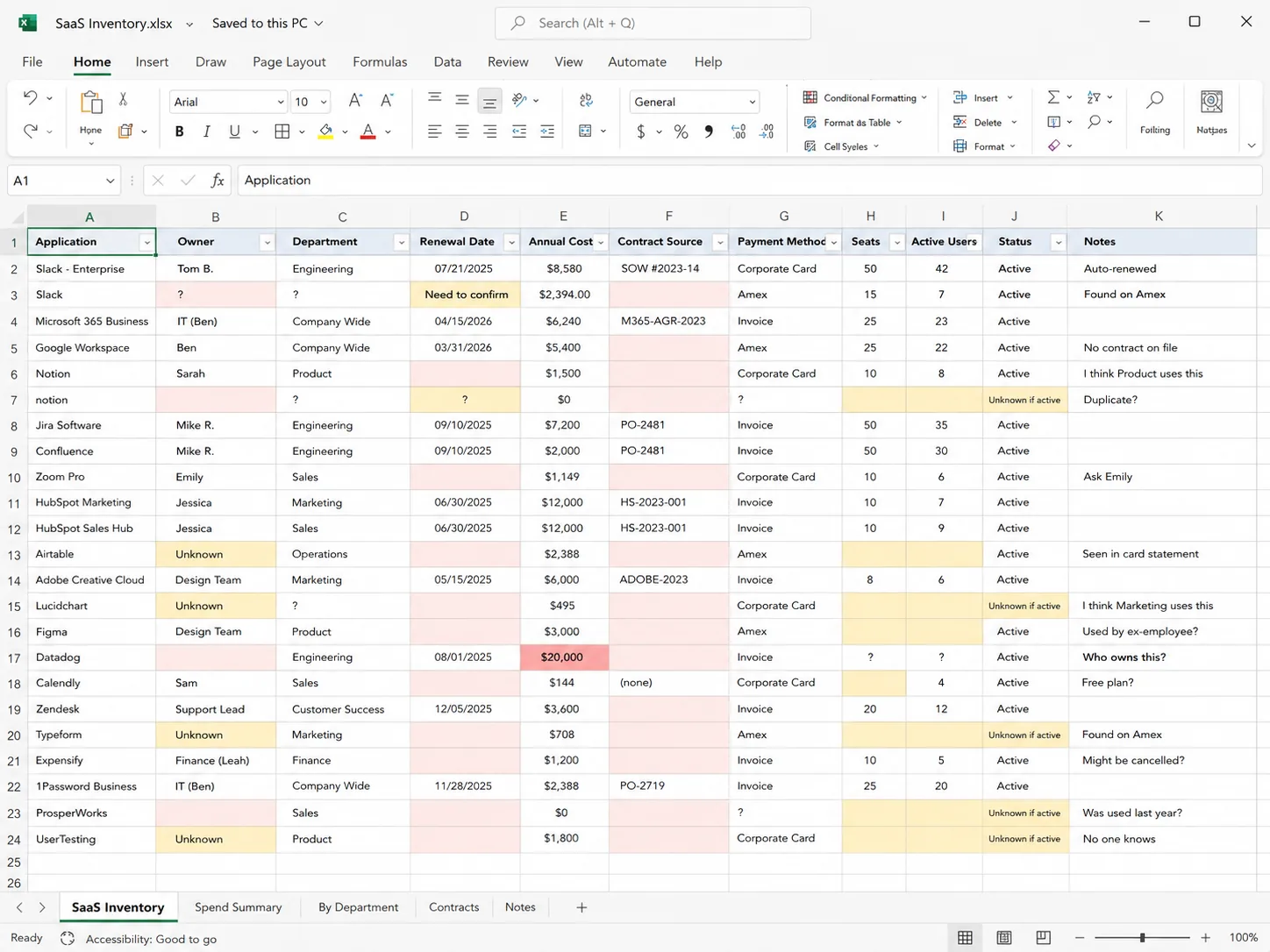This screenshot has height=952, width=1270.
Task: Toggle Underline formatting
Action: coord(234,131)
